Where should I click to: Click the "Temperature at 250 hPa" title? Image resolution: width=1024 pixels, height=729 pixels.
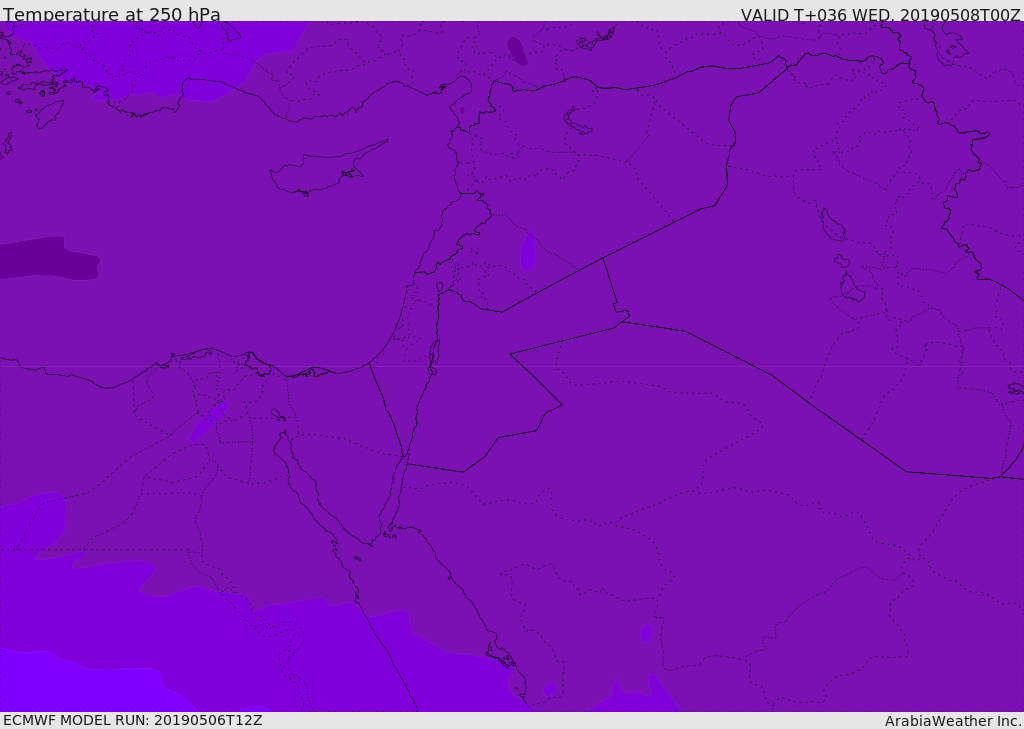tap(112, 14)
